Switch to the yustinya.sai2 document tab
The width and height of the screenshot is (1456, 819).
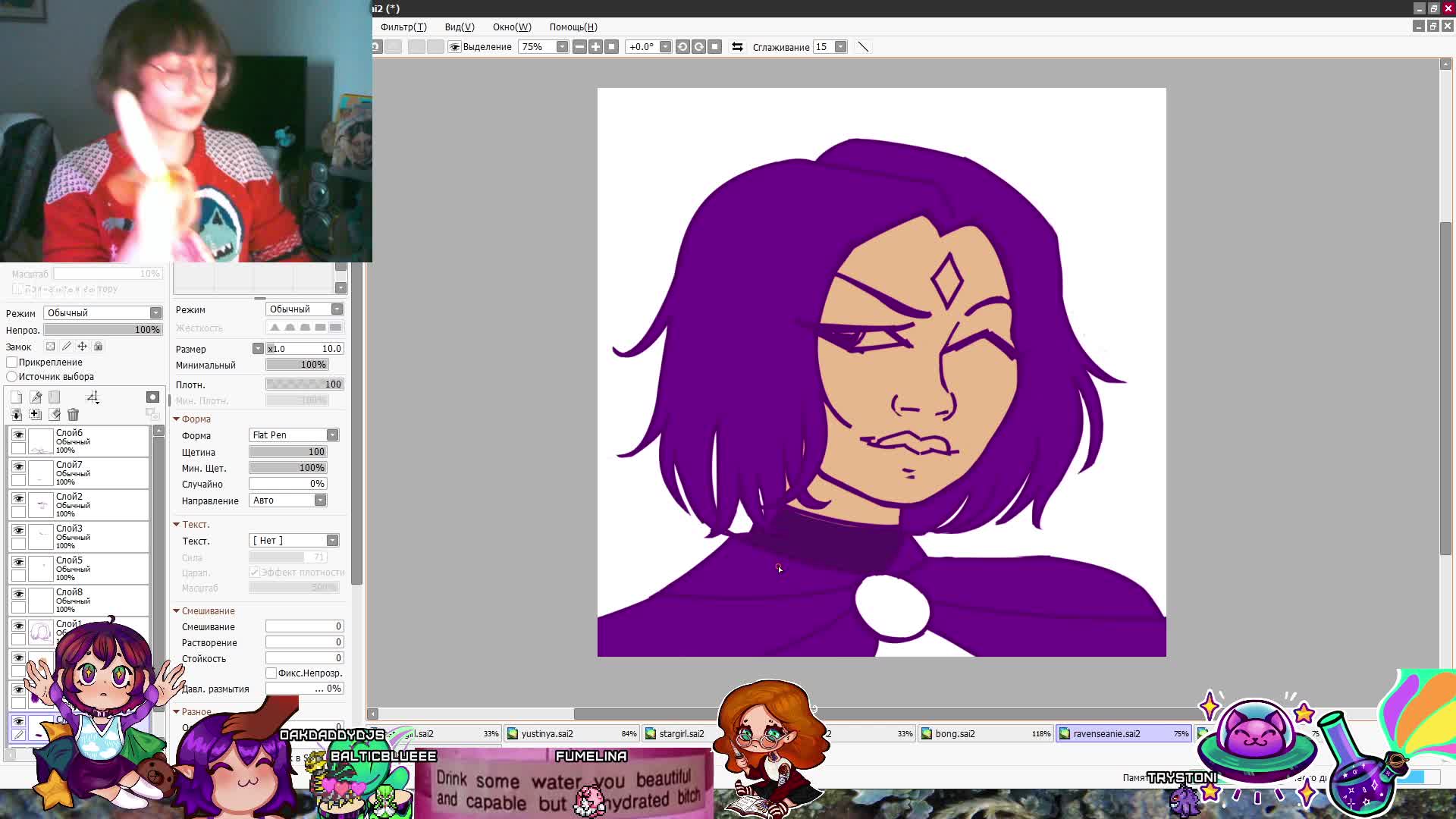[x=573, y=734]
